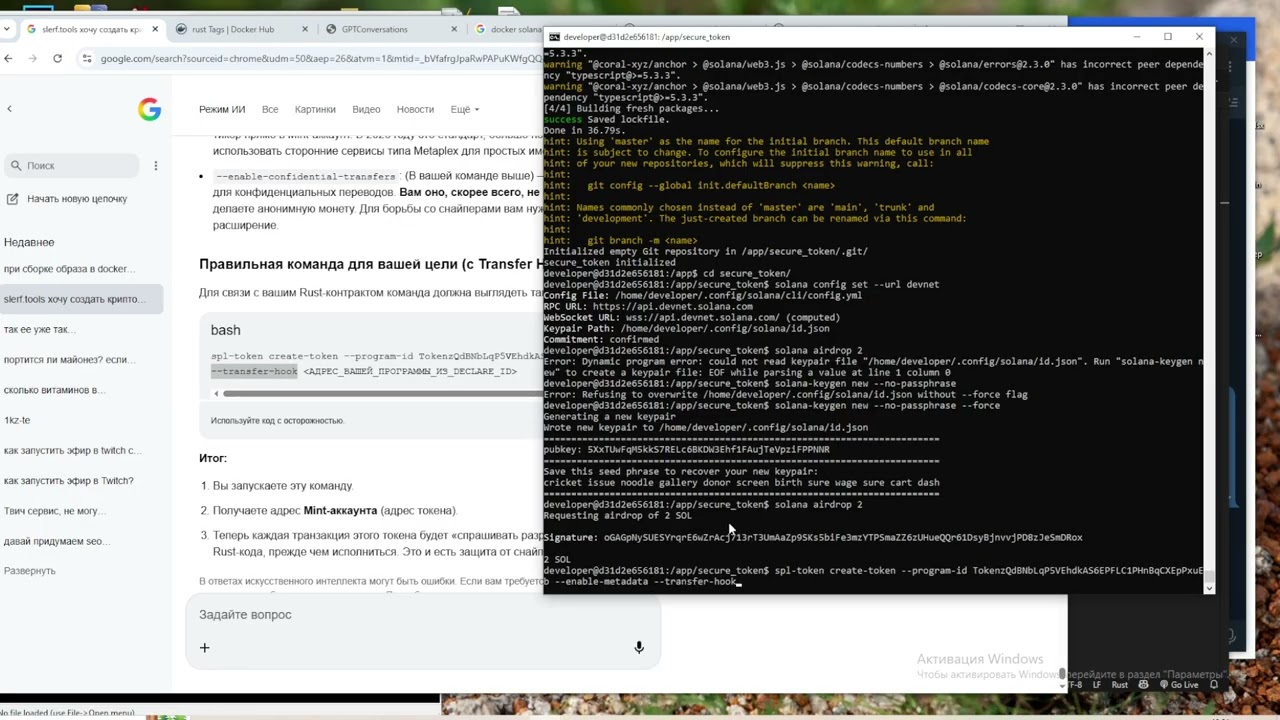Expand history list with Развернуть

click(x=30, y=571)
